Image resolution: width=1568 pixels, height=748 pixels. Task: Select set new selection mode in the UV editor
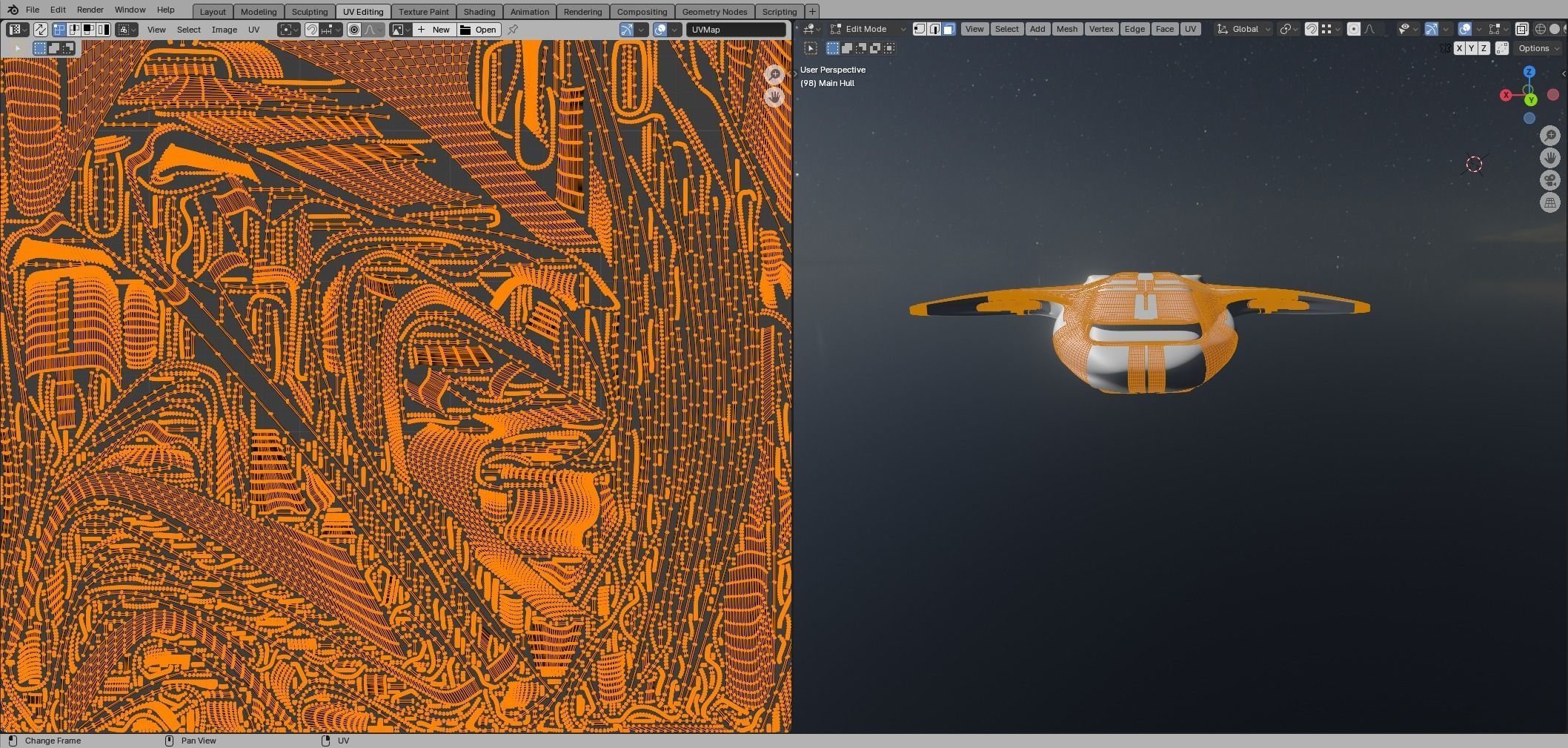40,48
